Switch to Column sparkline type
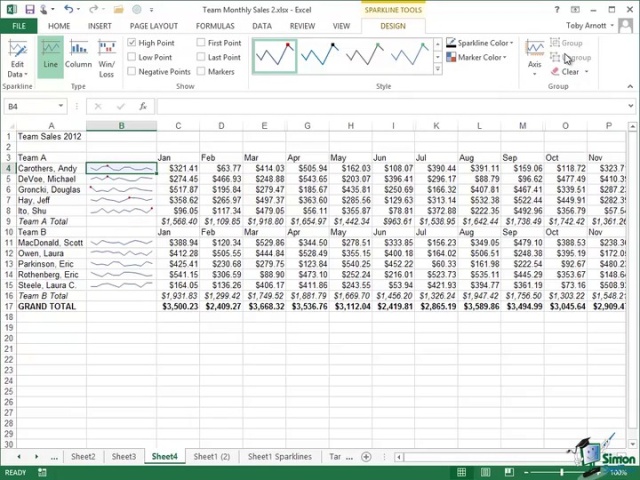Image resolution: width=640 pixels, height=480 pixels. tap(79, 55)
